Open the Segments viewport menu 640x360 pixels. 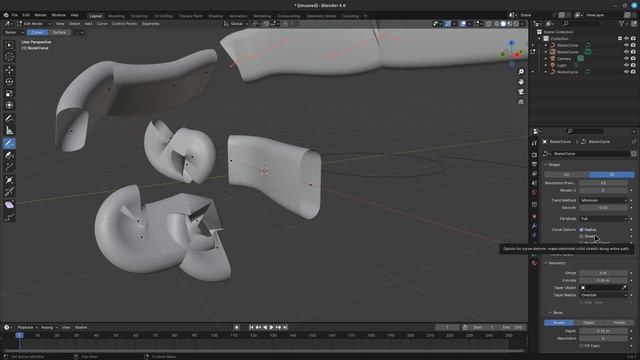151,24
